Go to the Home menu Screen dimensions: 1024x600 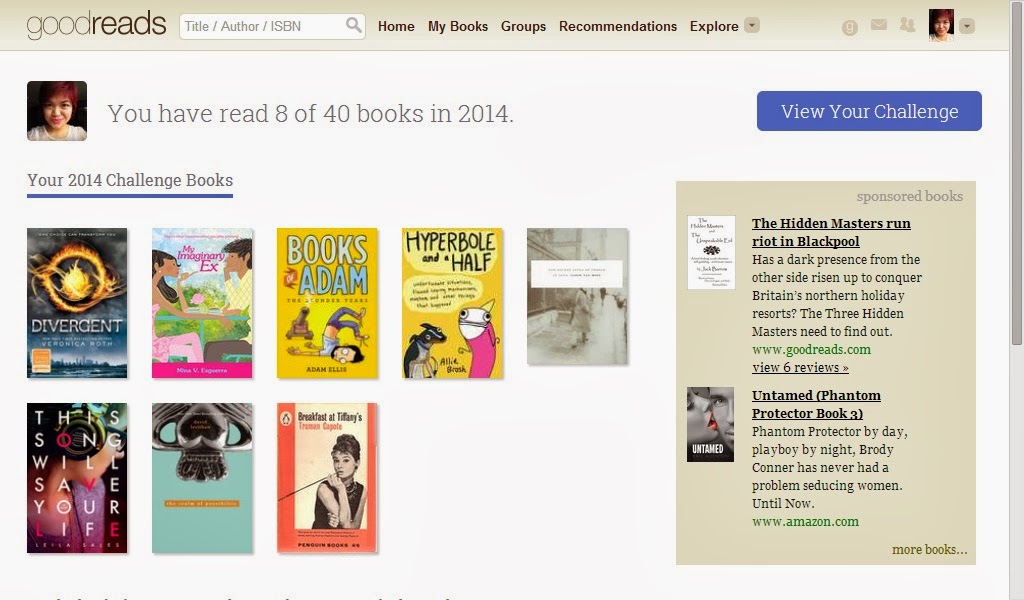tap(396, 26)
